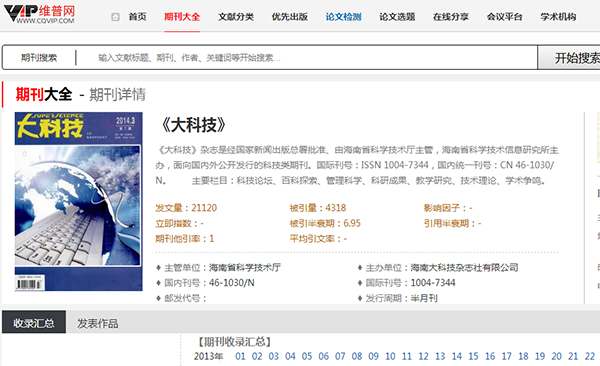Viewport: 600px width, 366px height.
Task: Click the 【期刊收录汇总】 heading
Action: click(x=234, y=341)
